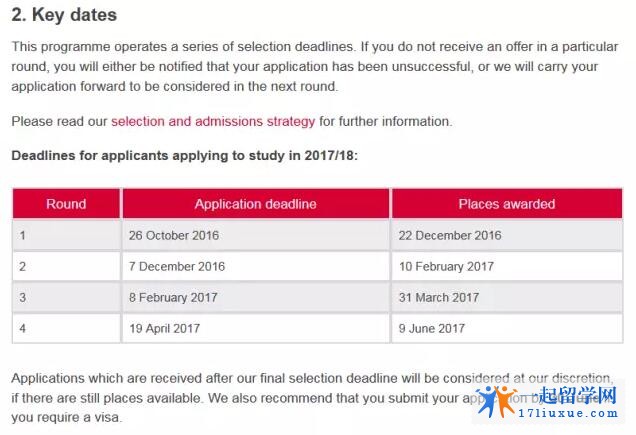Screen dimensions: 636x435
Task: Select the 8 February 2017 deadline cell
Action: [x=256, y=297]
